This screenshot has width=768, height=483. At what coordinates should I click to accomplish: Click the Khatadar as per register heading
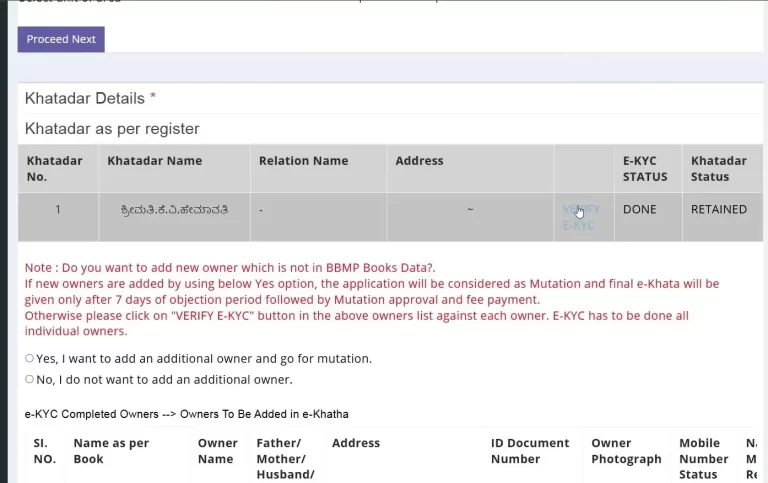(x=112, y=128)
